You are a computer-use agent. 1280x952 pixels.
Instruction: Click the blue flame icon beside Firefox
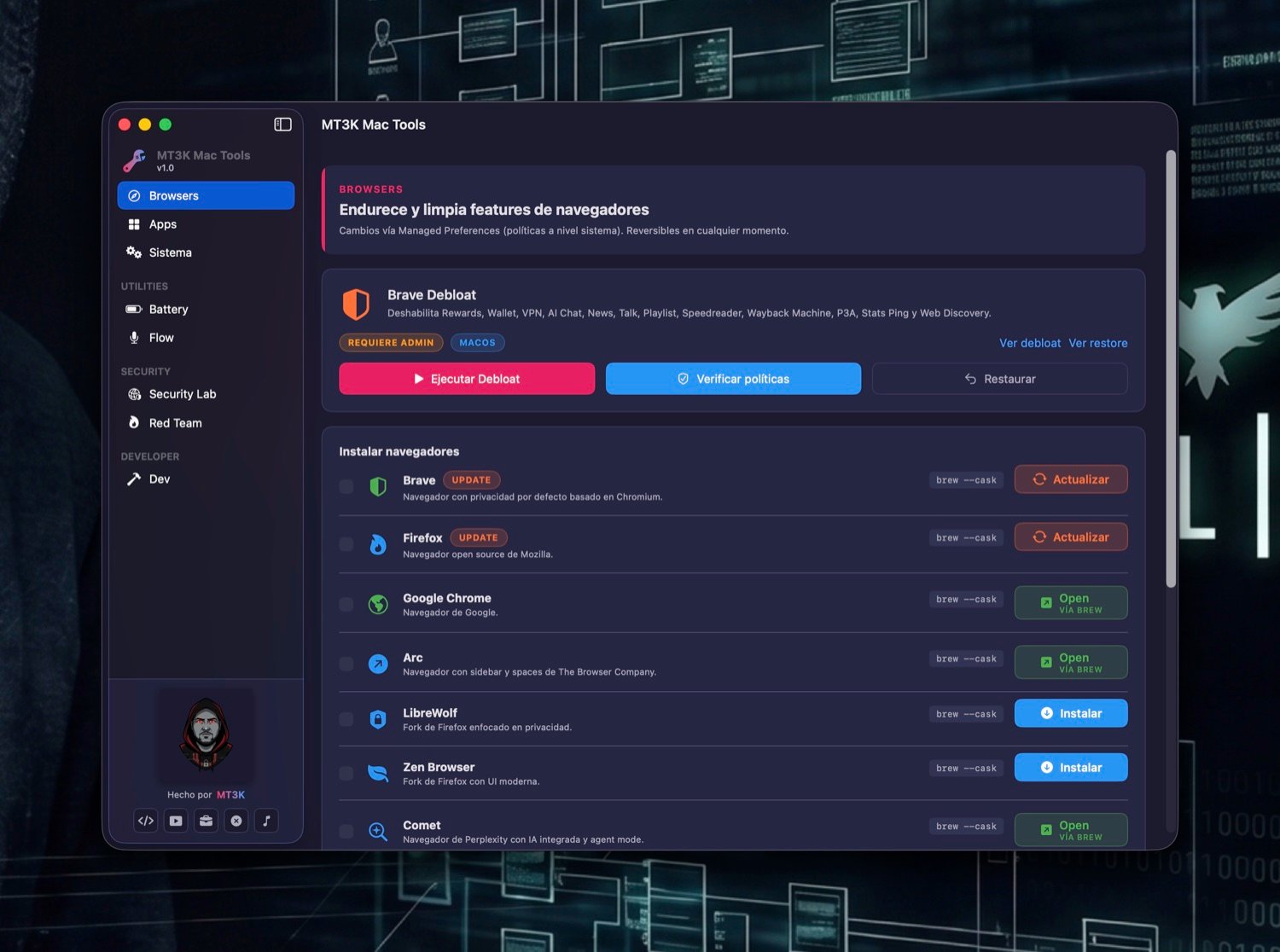coord(378,544)
